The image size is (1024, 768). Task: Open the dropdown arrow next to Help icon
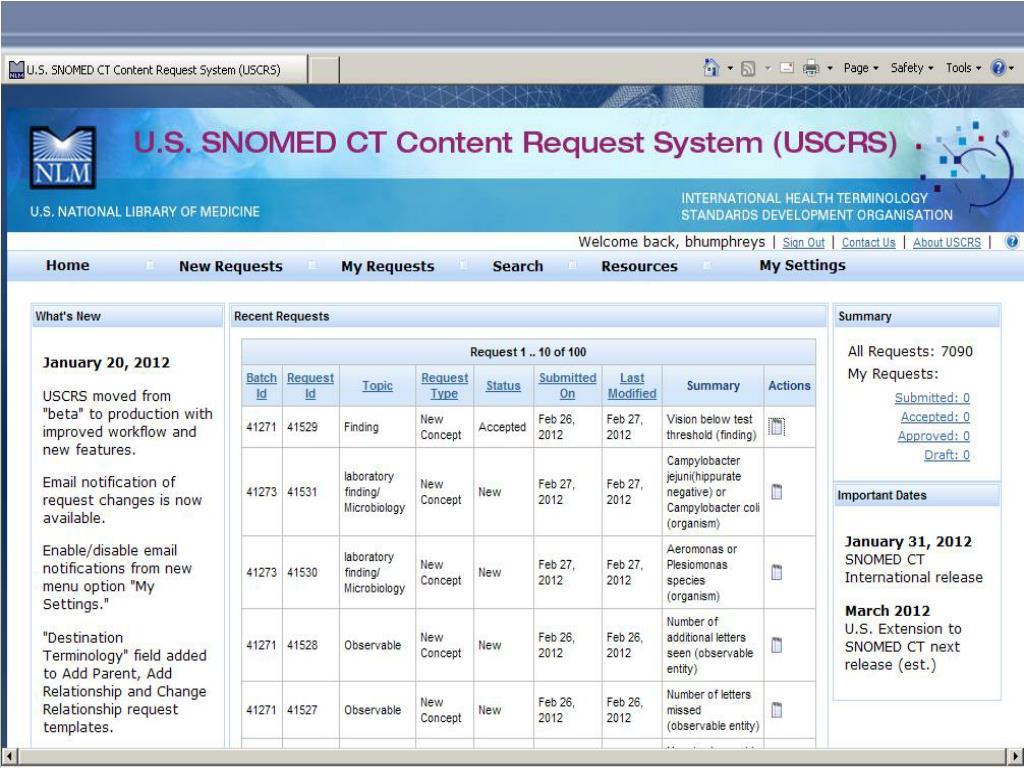click(x=1012, y=68)
